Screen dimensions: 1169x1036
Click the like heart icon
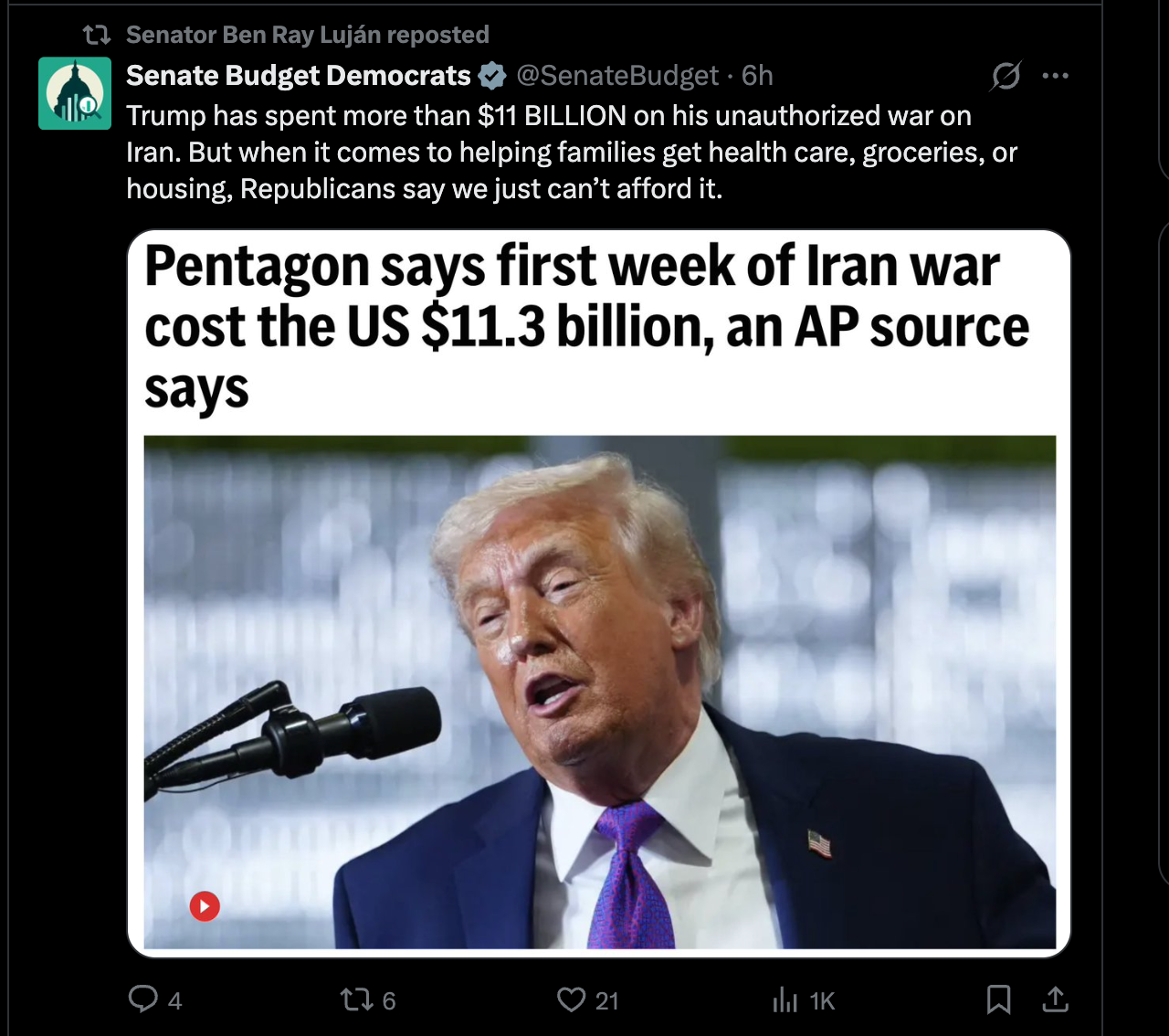(x=571, y=999)
